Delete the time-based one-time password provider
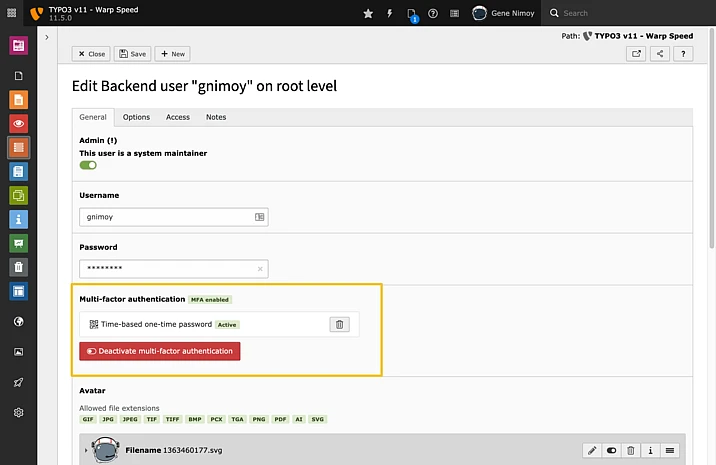716x465 pixels. click(x=339, y=324)
